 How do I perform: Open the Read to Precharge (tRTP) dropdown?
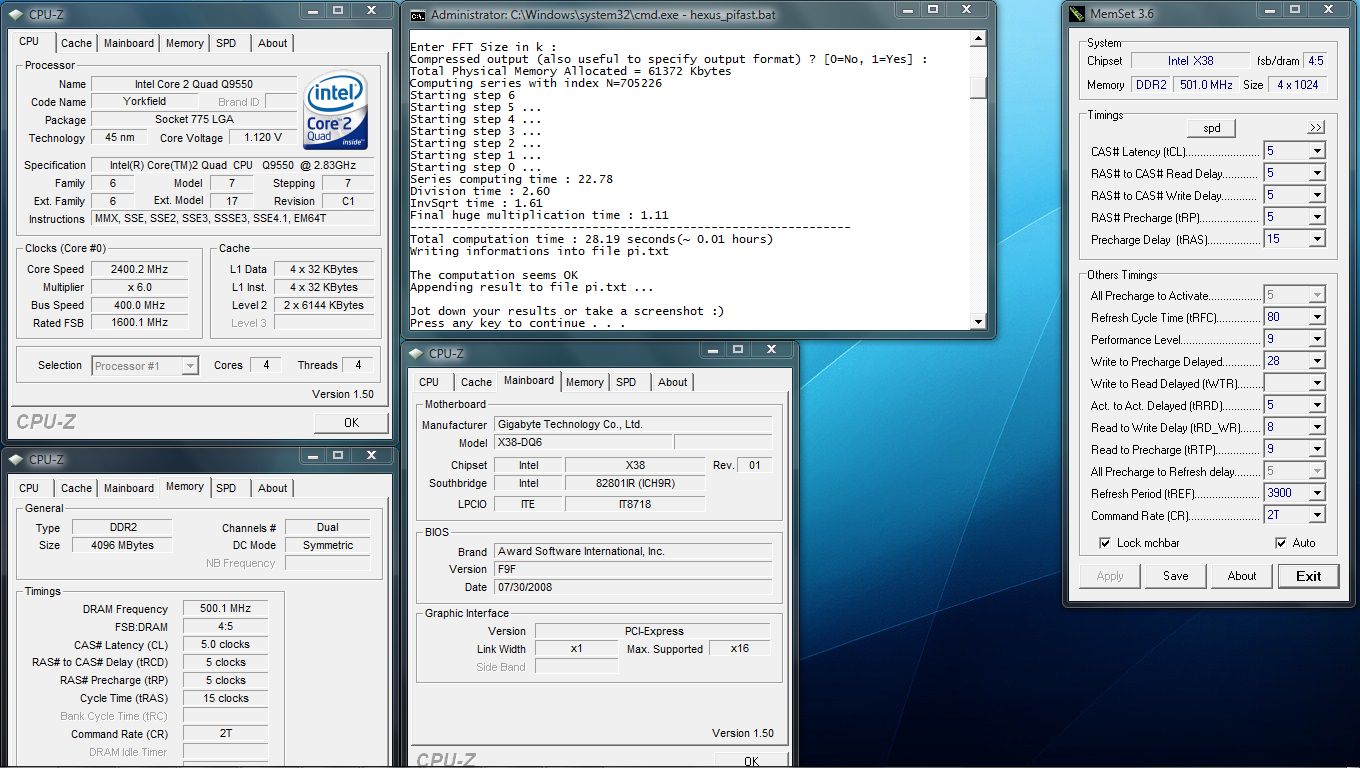point(1316,449)
